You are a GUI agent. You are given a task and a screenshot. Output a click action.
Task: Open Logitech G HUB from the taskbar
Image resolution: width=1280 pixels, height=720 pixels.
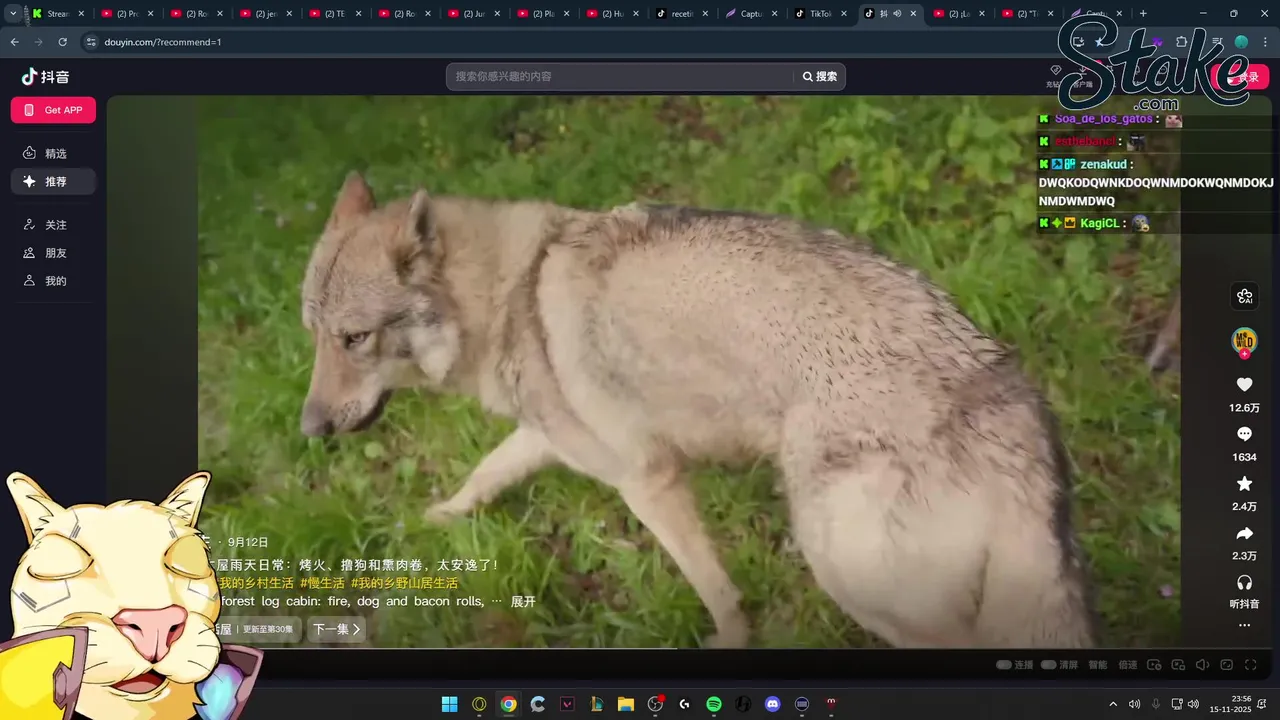[684, 704]
